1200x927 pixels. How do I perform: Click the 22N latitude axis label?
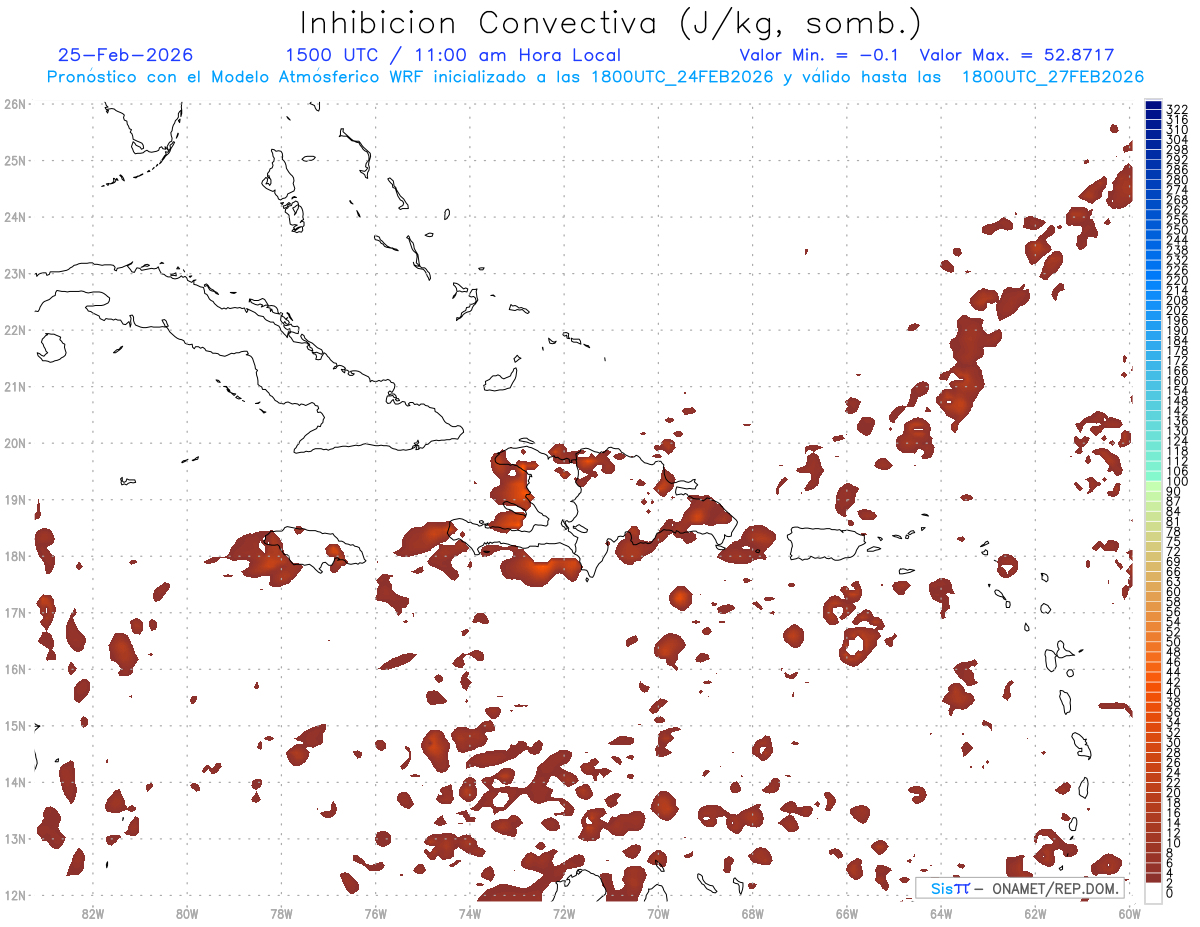coord(14,329)
